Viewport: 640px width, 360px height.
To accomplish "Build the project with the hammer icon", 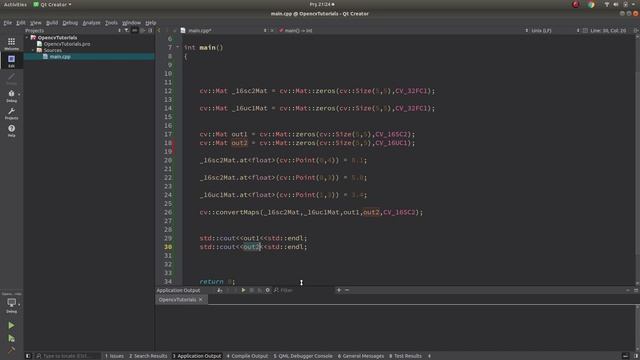I will click(11, 350).
